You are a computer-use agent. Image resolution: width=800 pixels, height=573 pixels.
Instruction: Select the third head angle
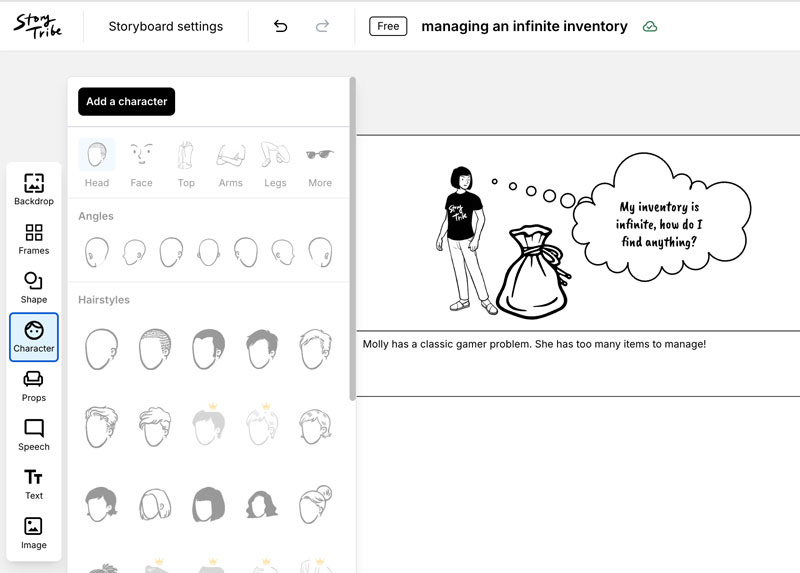point(171,252)
